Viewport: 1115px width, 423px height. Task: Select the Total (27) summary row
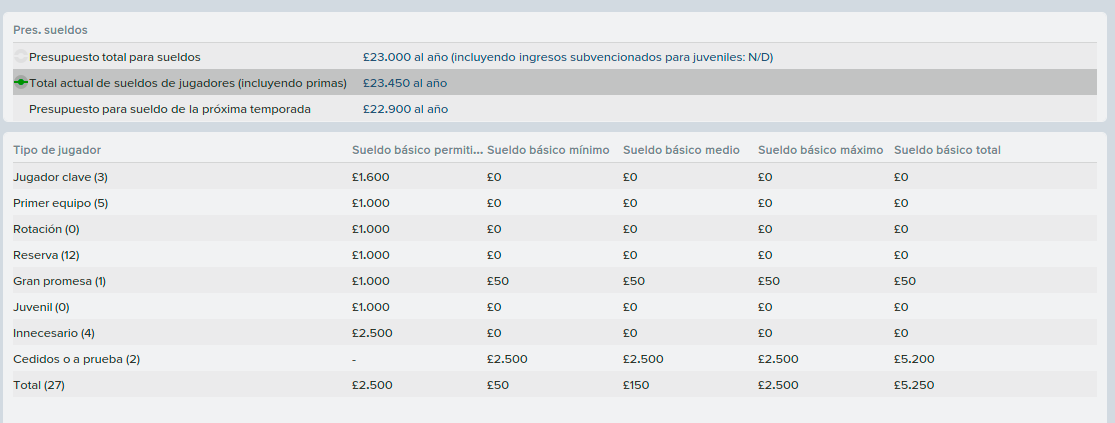click(x=555, y=385)
